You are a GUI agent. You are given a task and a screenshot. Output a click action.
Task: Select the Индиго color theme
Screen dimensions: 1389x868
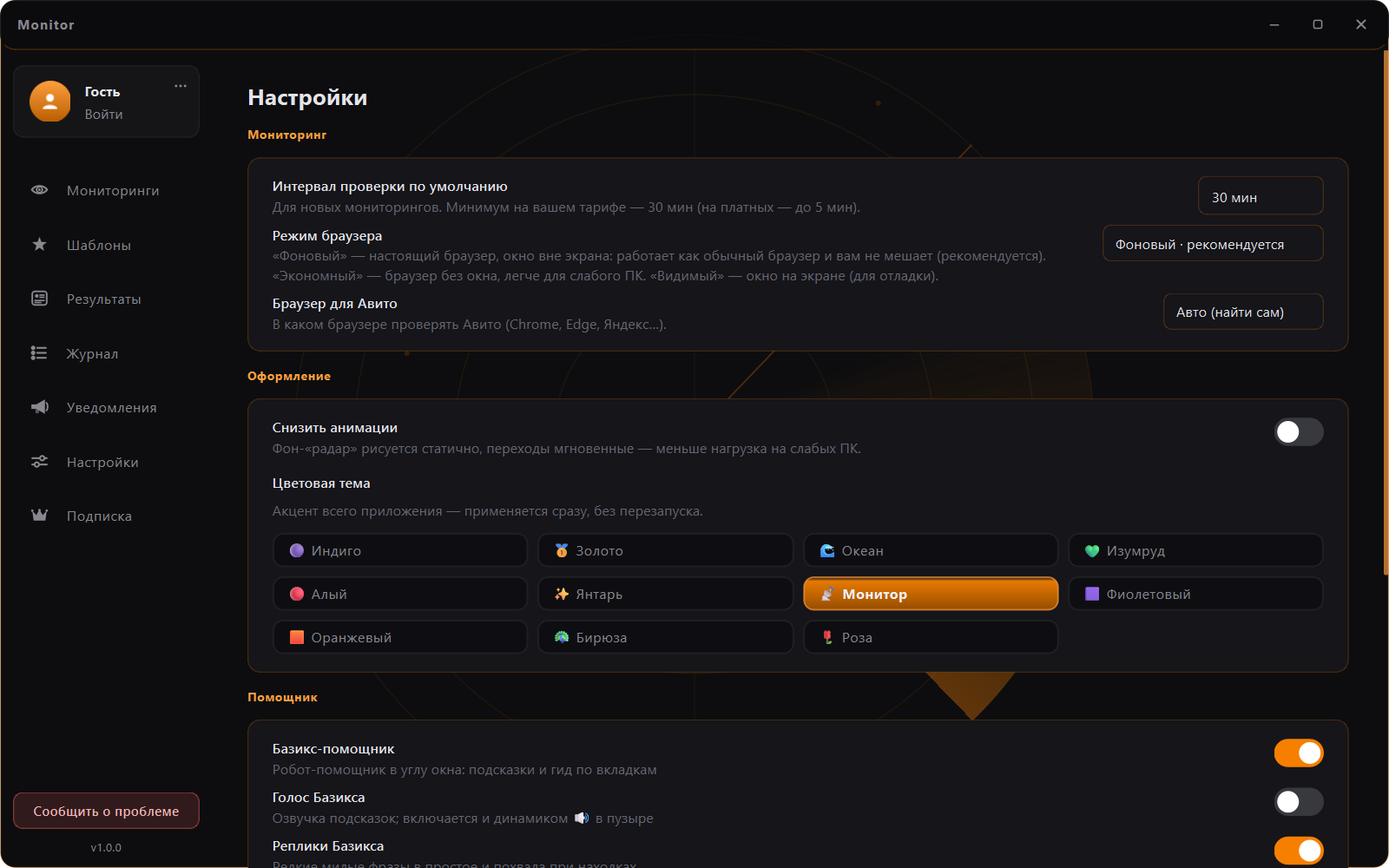pyautogui.click(x=400, y=550)
